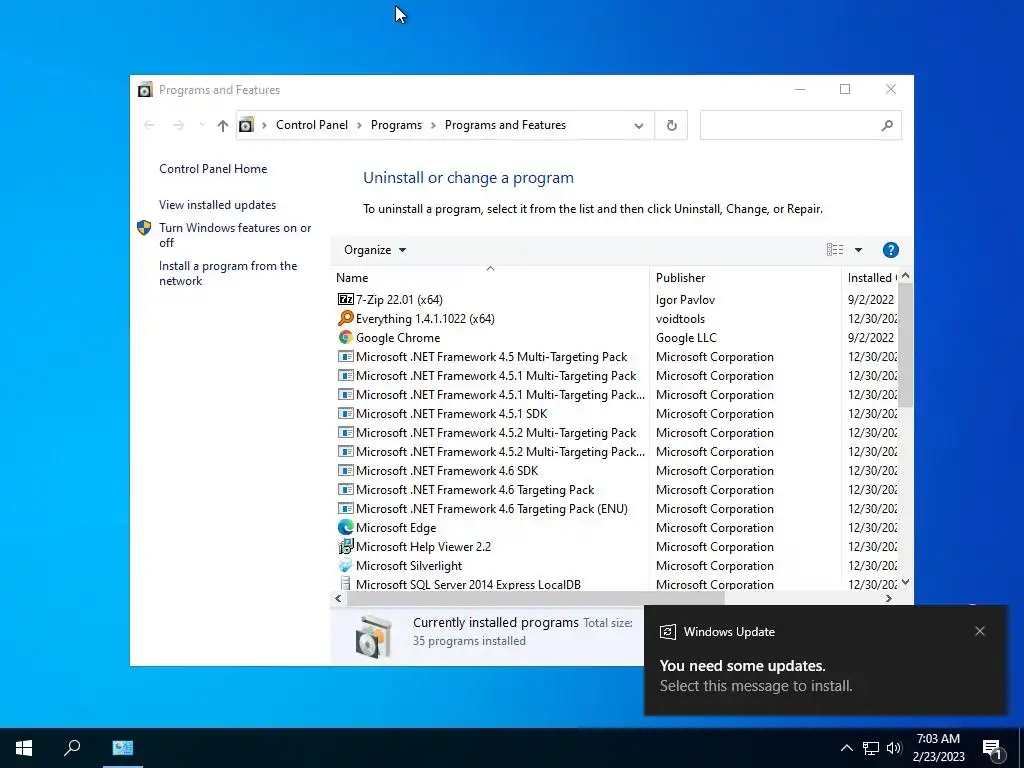Click the Microsoft Edge icon in list

pyautogui.click(x=345, y=527)
